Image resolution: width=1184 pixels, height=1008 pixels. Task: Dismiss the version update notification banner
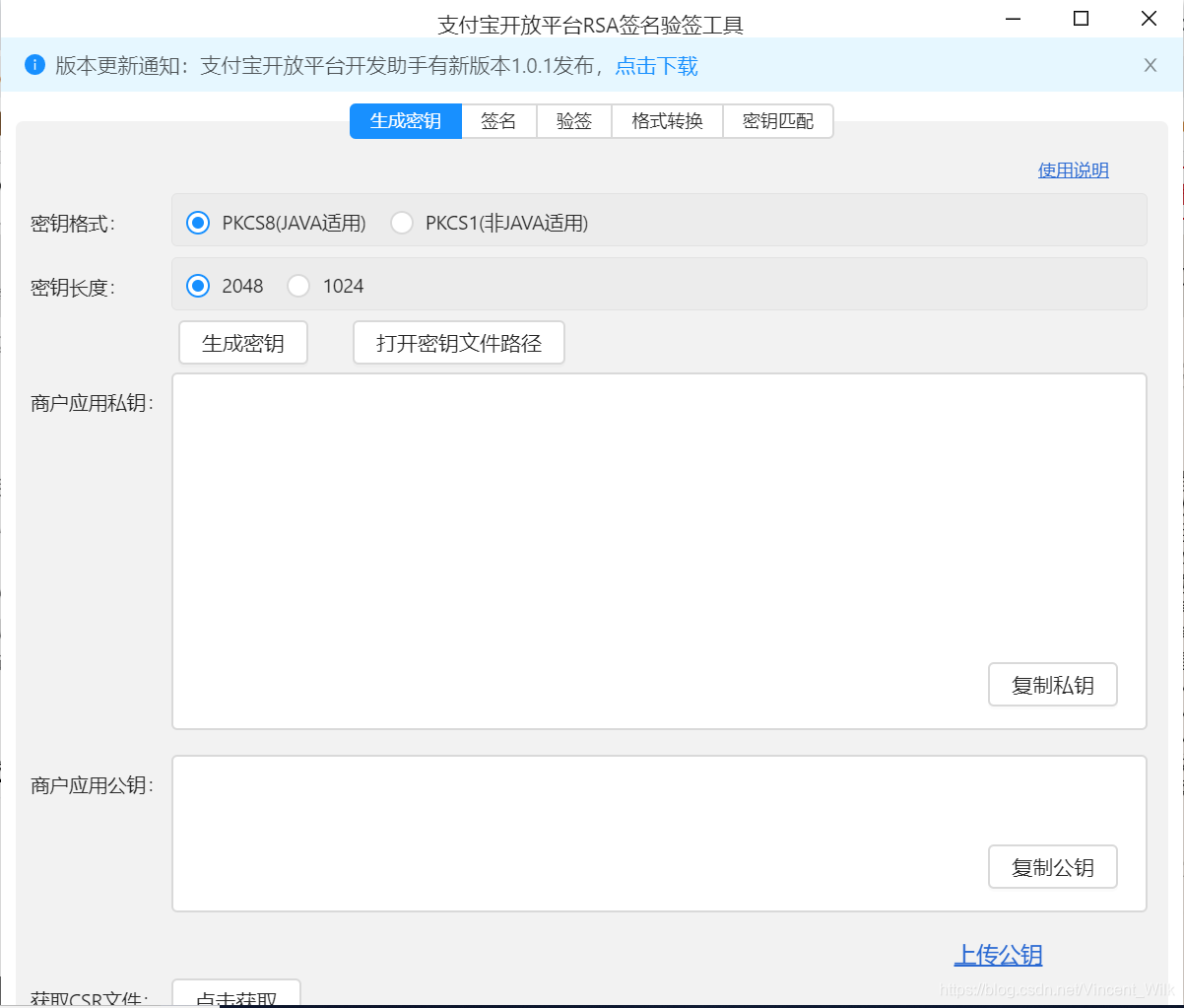click(1150, 66)
